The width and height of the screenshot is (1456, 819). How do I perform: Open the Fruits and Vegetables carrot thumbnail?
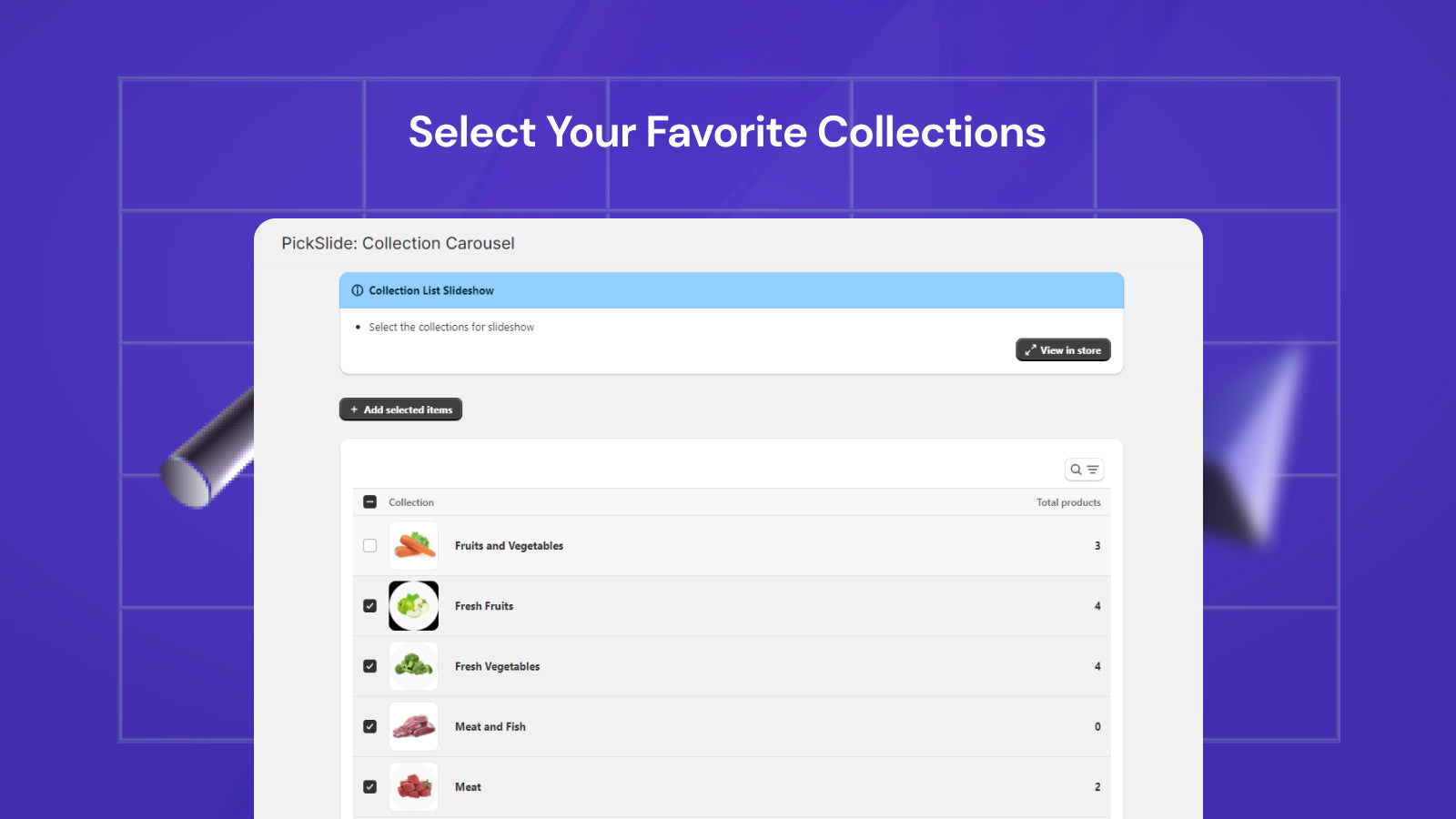[x=414, y=546]
